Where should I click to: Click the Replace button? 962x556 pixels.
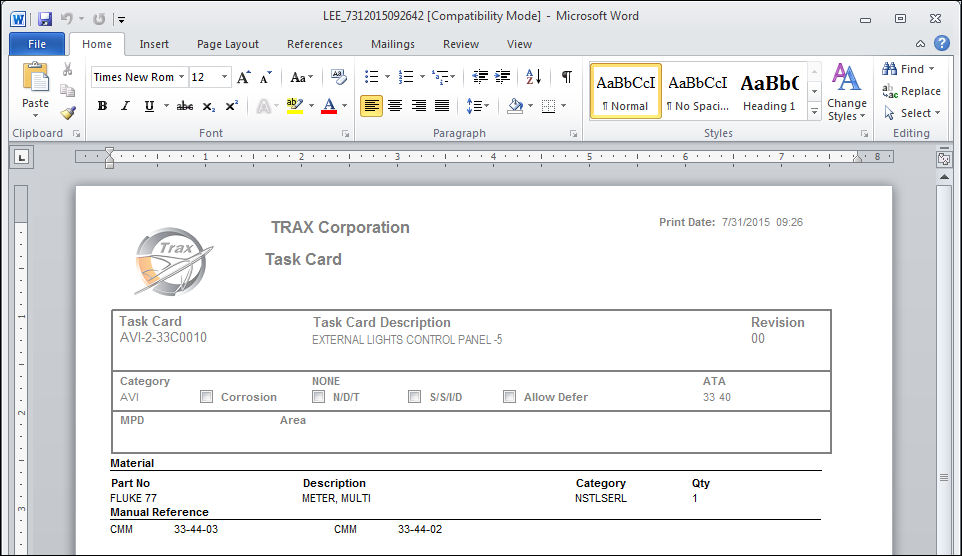click(911, 91)
